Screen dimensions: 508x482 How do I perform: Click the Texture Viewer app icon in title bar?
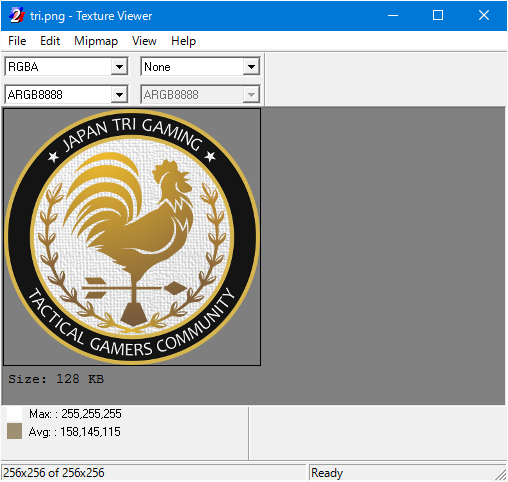point(17,16)
